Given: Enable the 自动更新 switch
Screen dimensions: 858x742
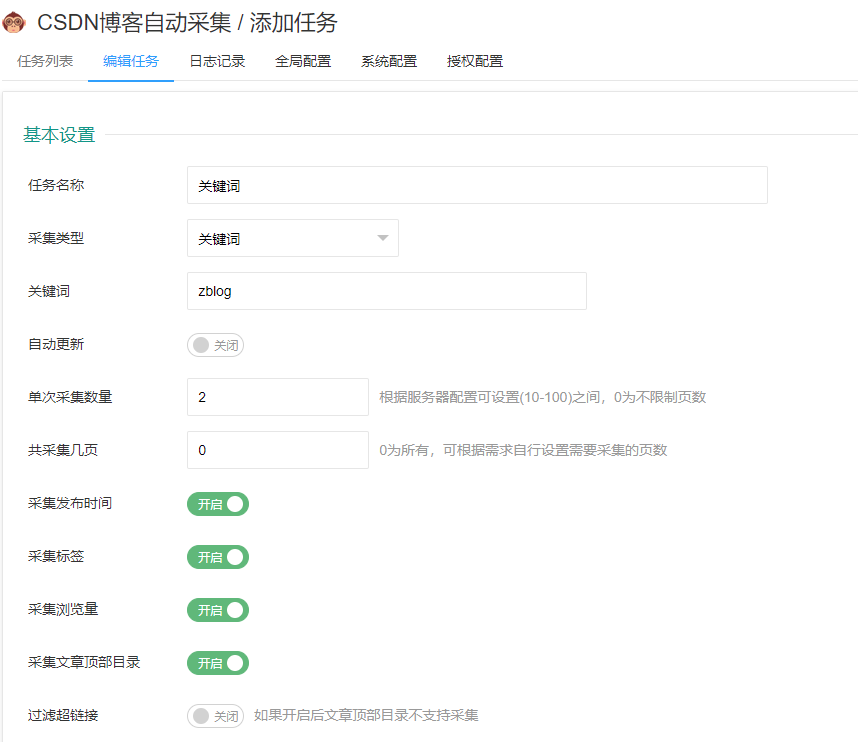Looking at the screenshot, I should point(216,345).
